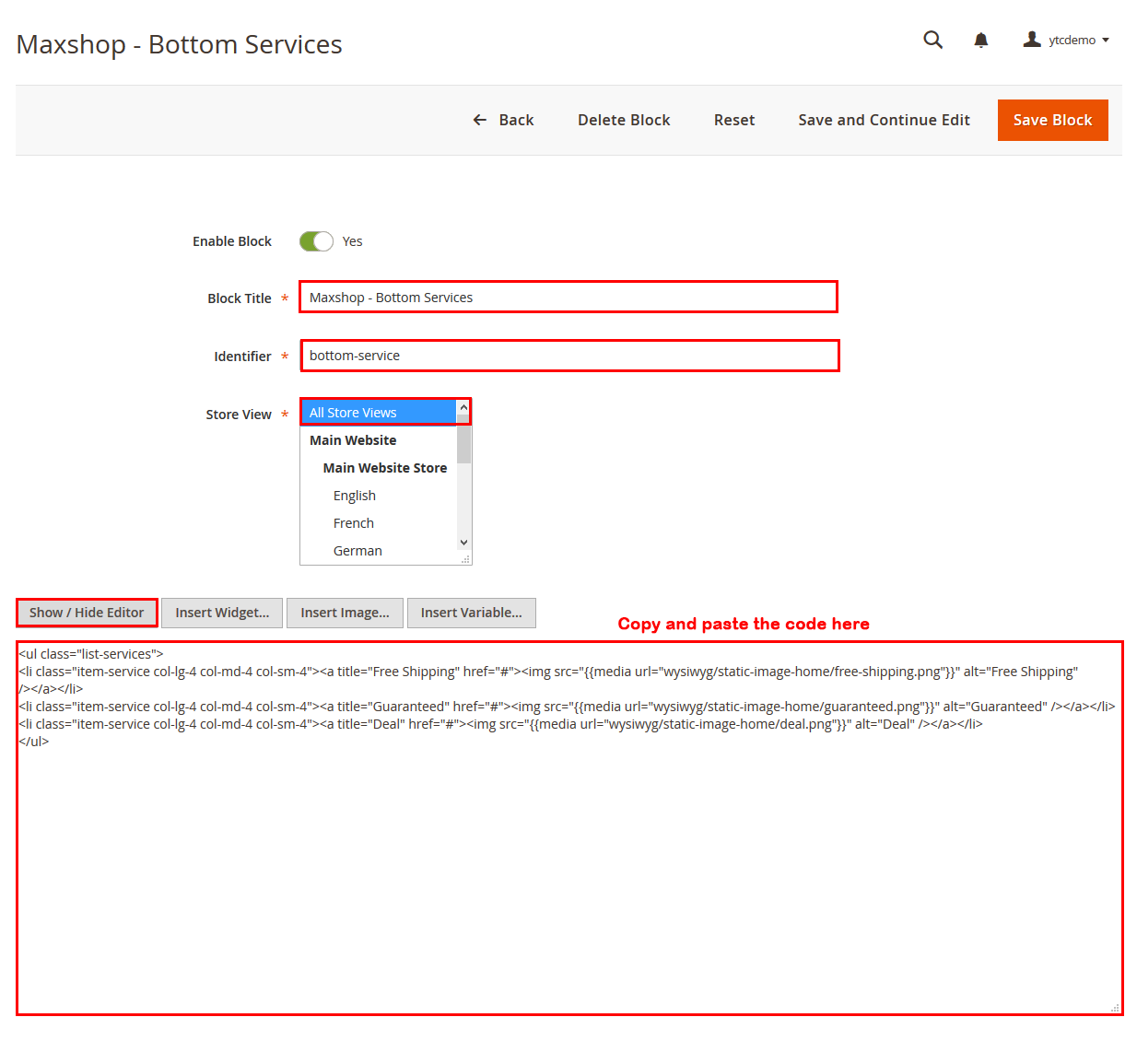Click the 'Block Title' field label
This screenshot has width=1137, height=1064.
pos(240,298)
